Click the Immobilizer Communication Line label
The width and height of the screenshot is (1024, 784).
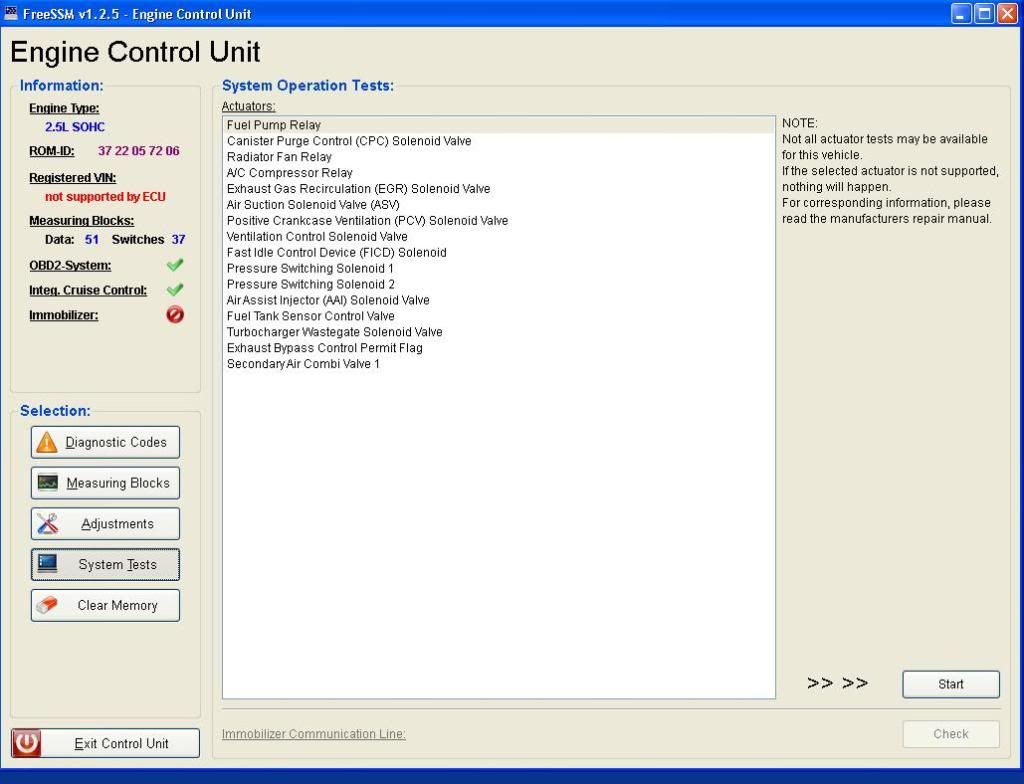(313, 734)
